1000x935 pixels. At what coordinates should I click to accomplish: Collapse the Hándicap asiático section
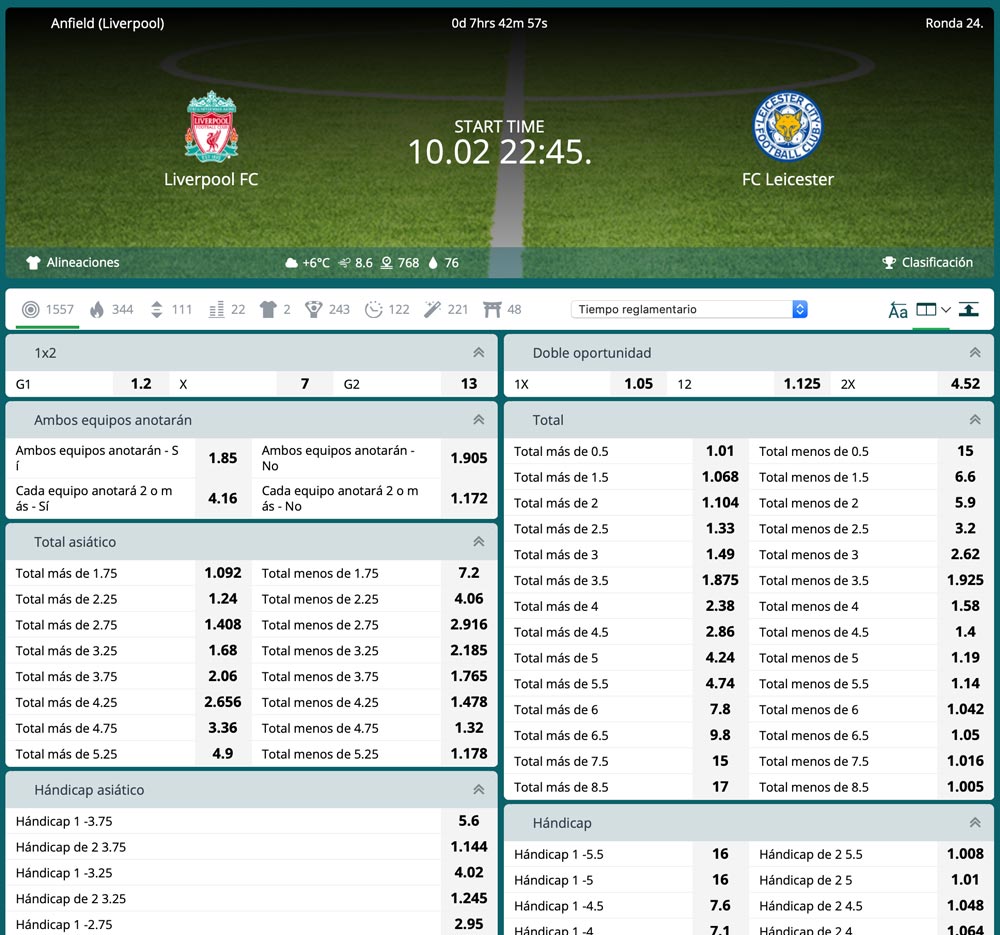point(479,790)
